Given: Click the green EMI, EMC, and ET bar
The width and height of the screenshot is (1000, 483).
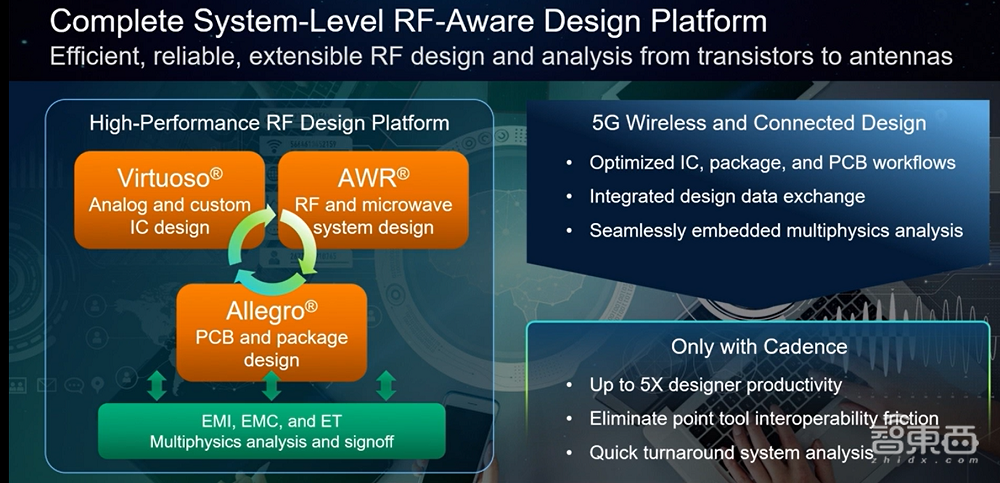Looking at the screenshot, I should click(x=272, y=429).
